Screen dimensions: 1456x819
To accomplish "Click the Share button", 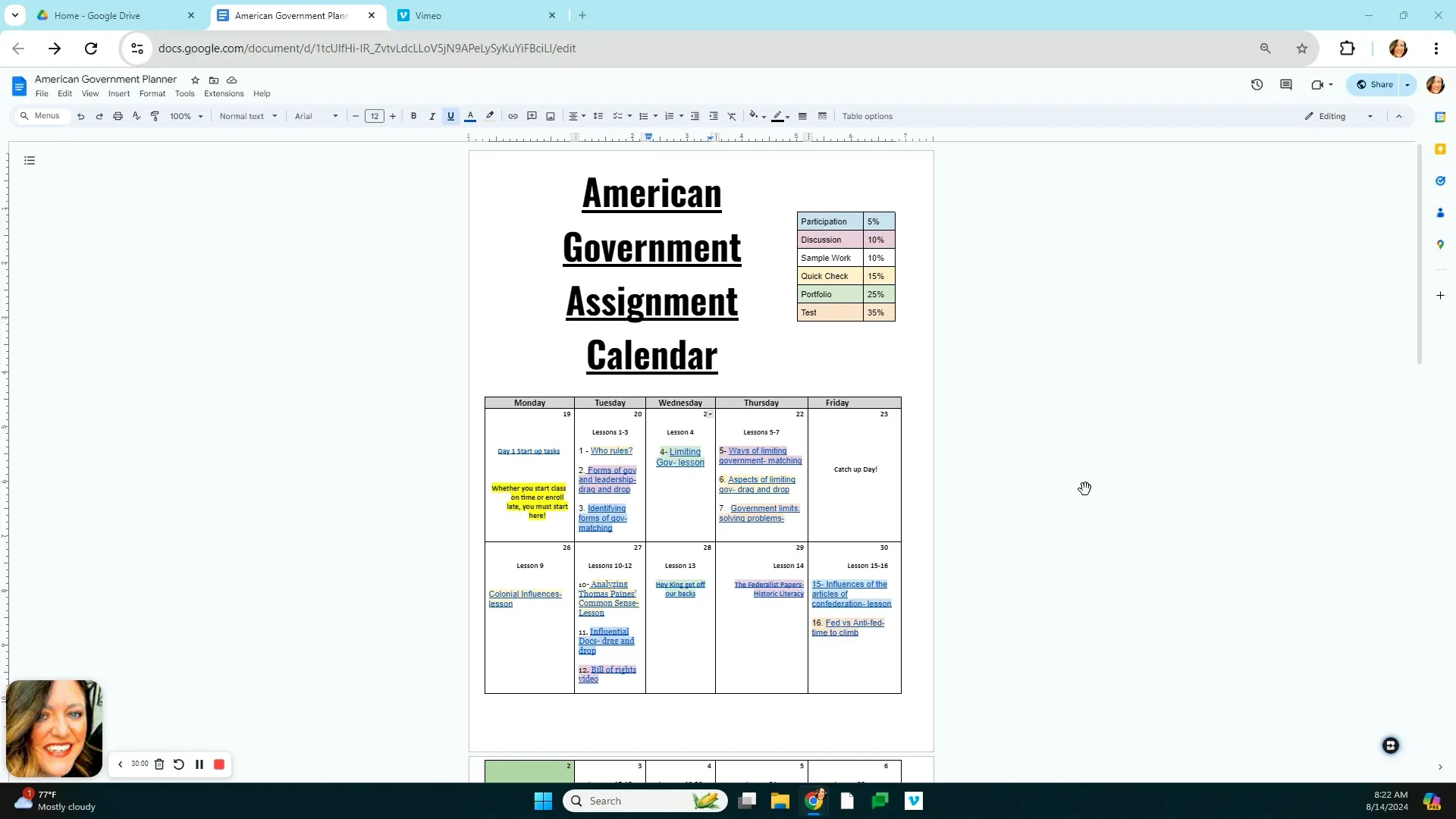I will coord(1374,85).
